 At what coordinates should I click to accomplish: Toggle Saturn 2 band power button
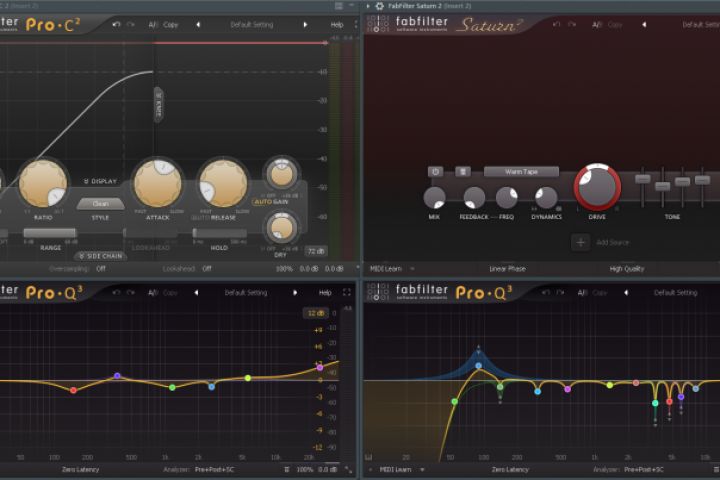pyautogui.click(x=435, y=172)
